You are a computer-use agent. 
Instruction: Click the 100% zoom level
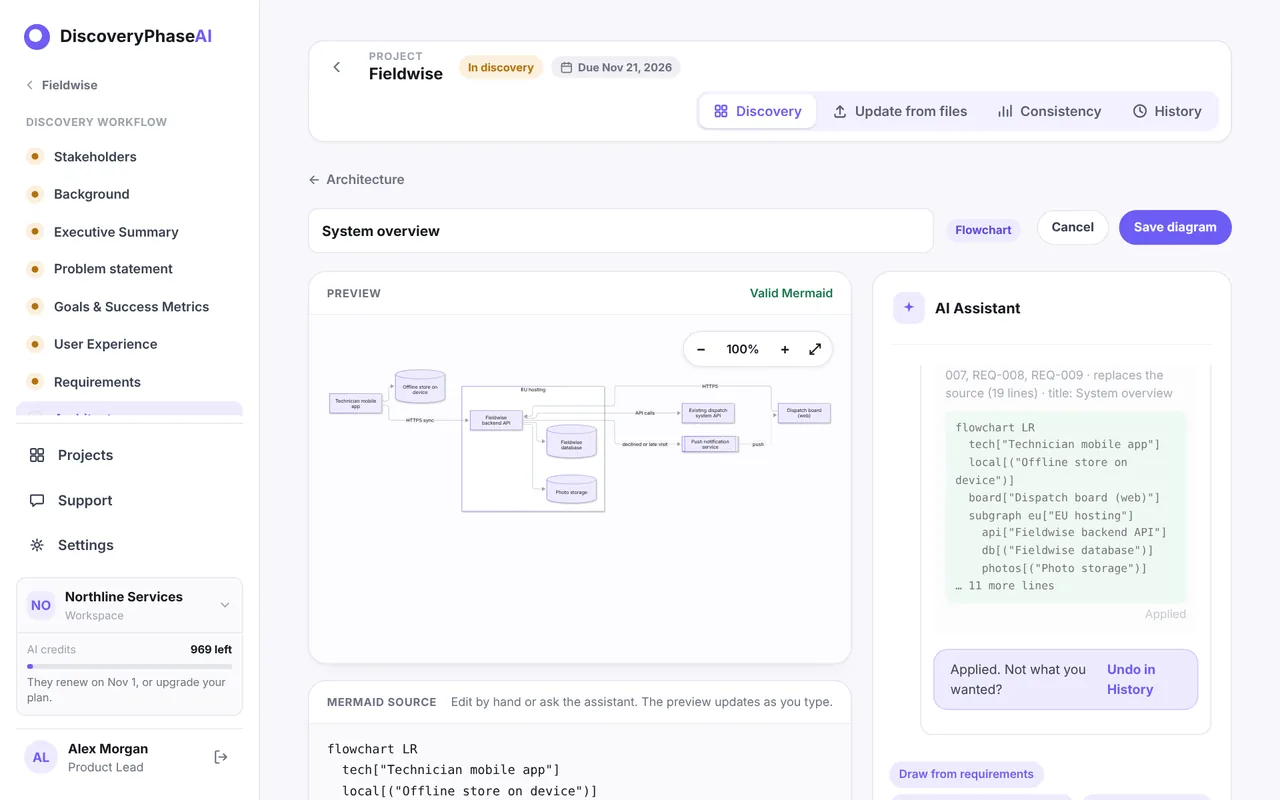tap(743, 349)
